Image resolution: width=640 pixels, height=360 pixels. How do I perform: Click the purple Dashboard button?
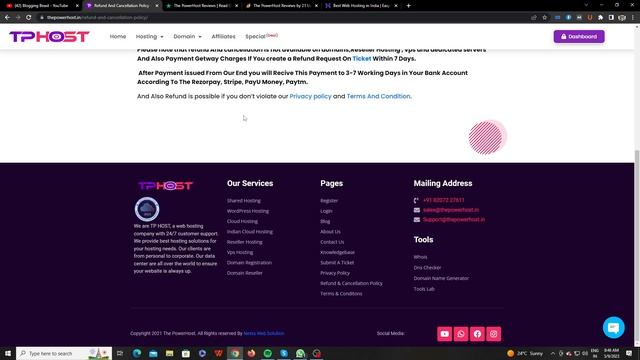point(579,37)
